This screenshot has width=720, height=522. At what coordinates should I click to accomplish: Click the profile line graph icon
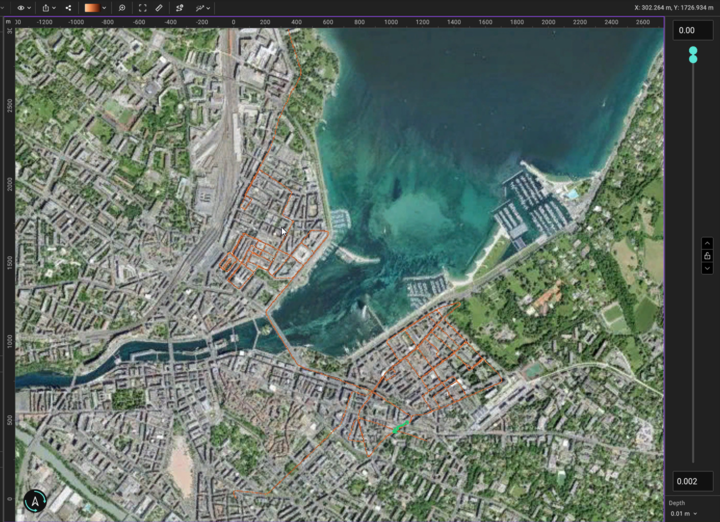point(199,7)
